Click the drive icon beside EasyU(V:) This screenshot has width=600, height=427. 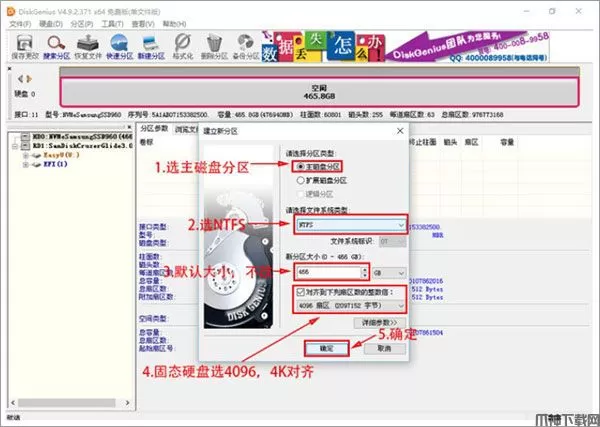point(36,155)
